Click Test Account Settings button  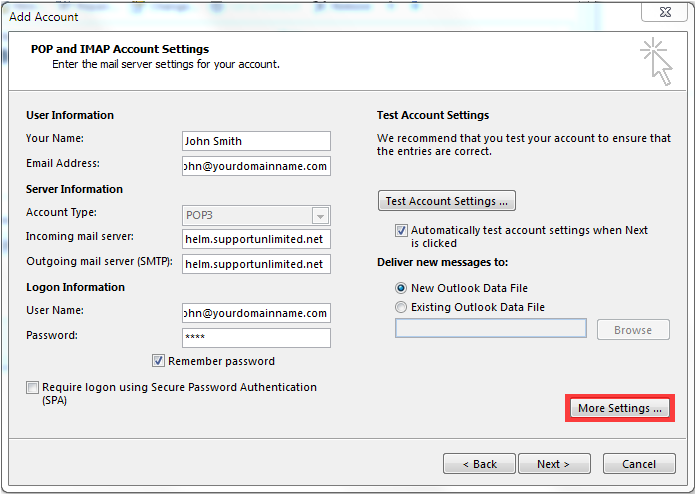[x=447, y=201]
